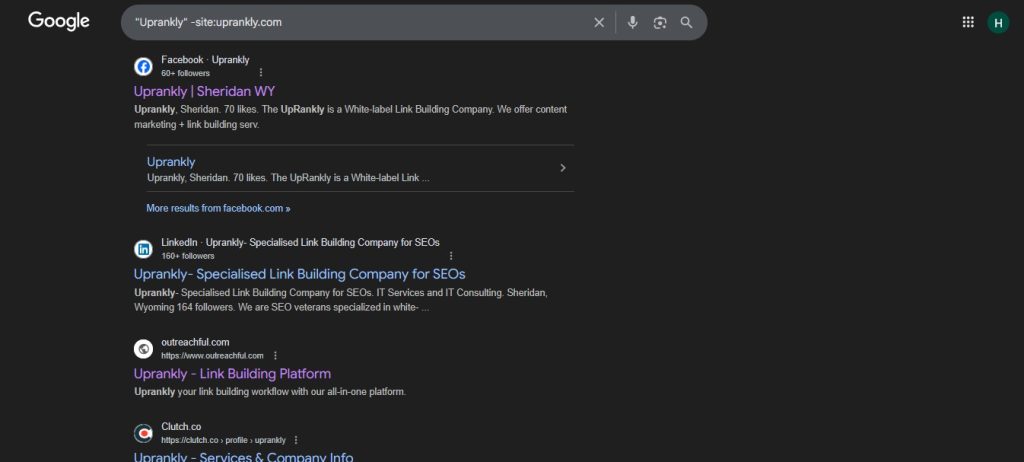Submit search with magnifier icon

686,22
